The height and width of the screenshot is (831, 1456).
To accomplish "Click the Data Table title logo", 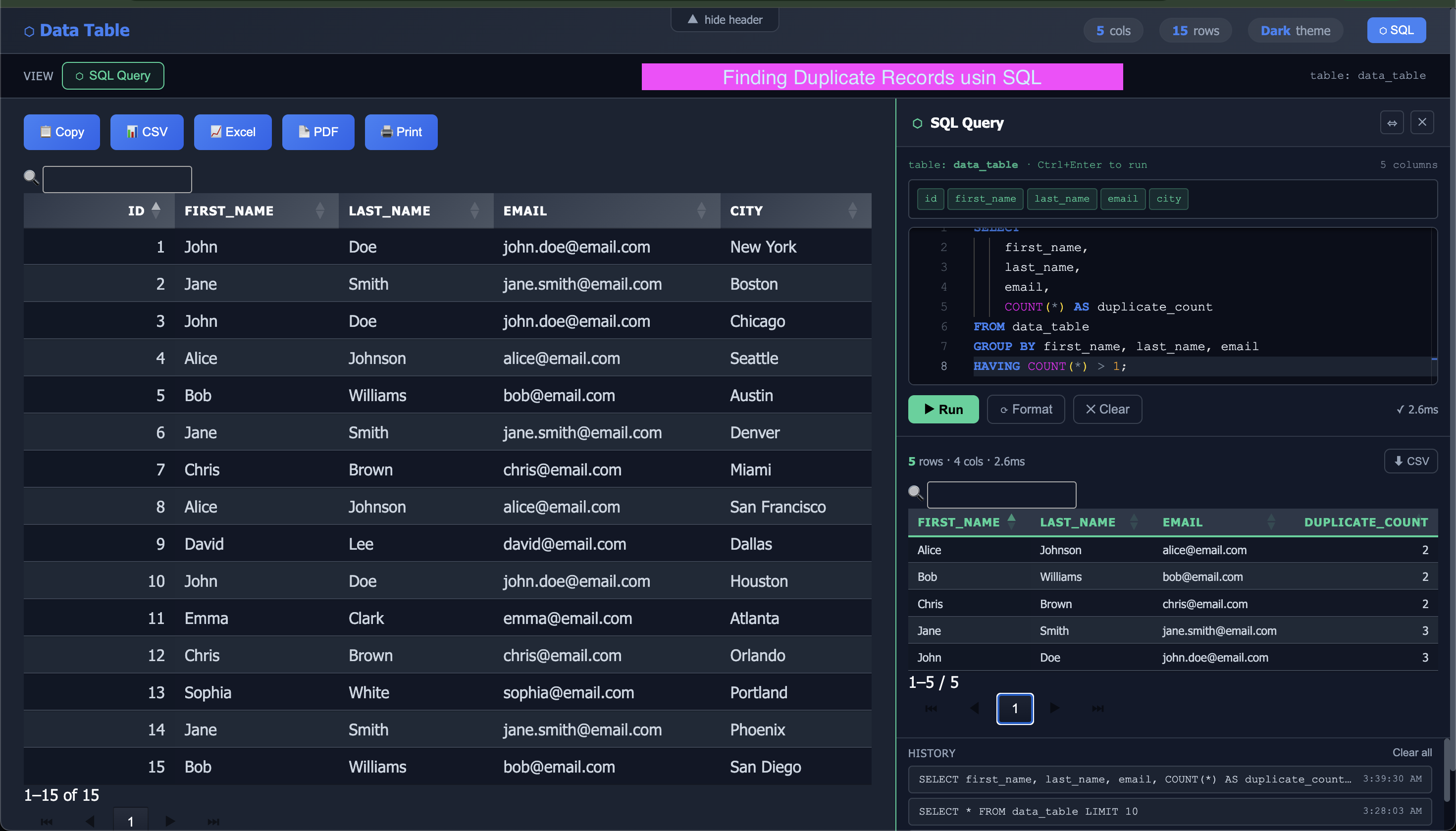I will tap(76, 30).
